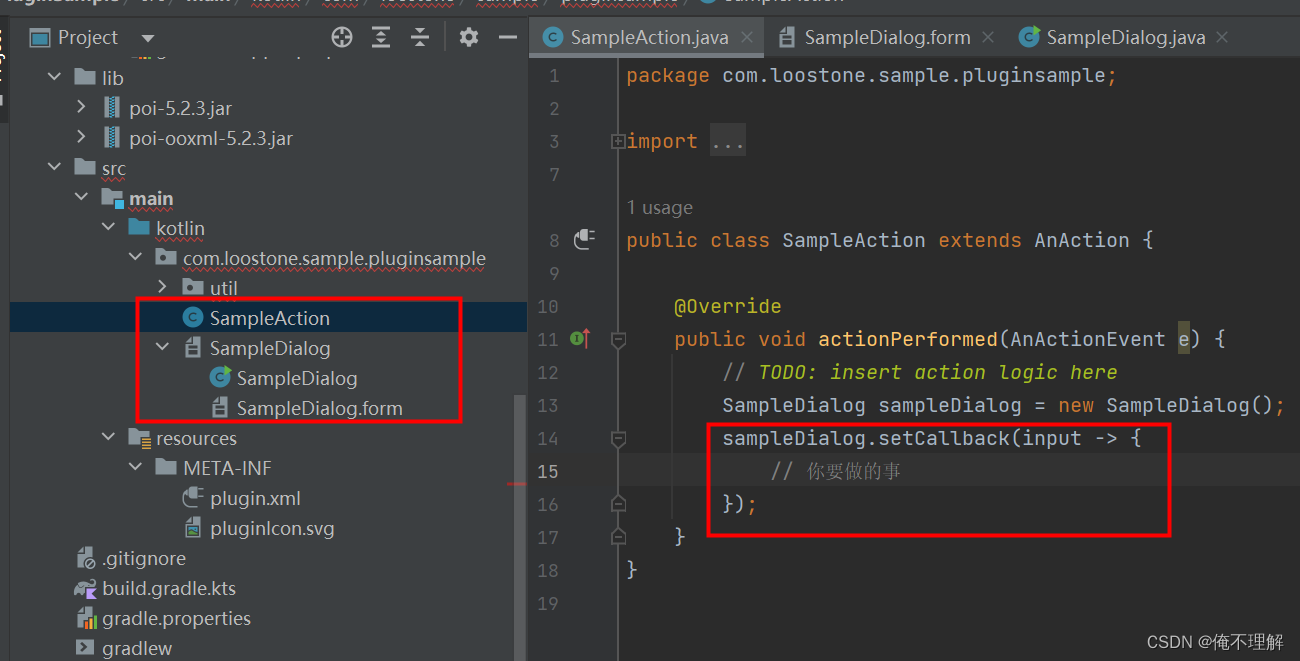Switch to SampleAction.java tab
The image size is (1300, 661).
tap(649, 37)
